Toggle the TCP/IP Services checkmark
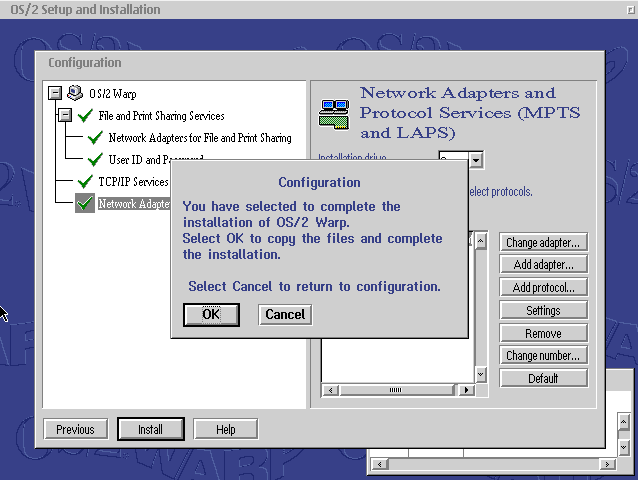The width and height of the screenshot is (638, 480). click(x=85, y=181)
